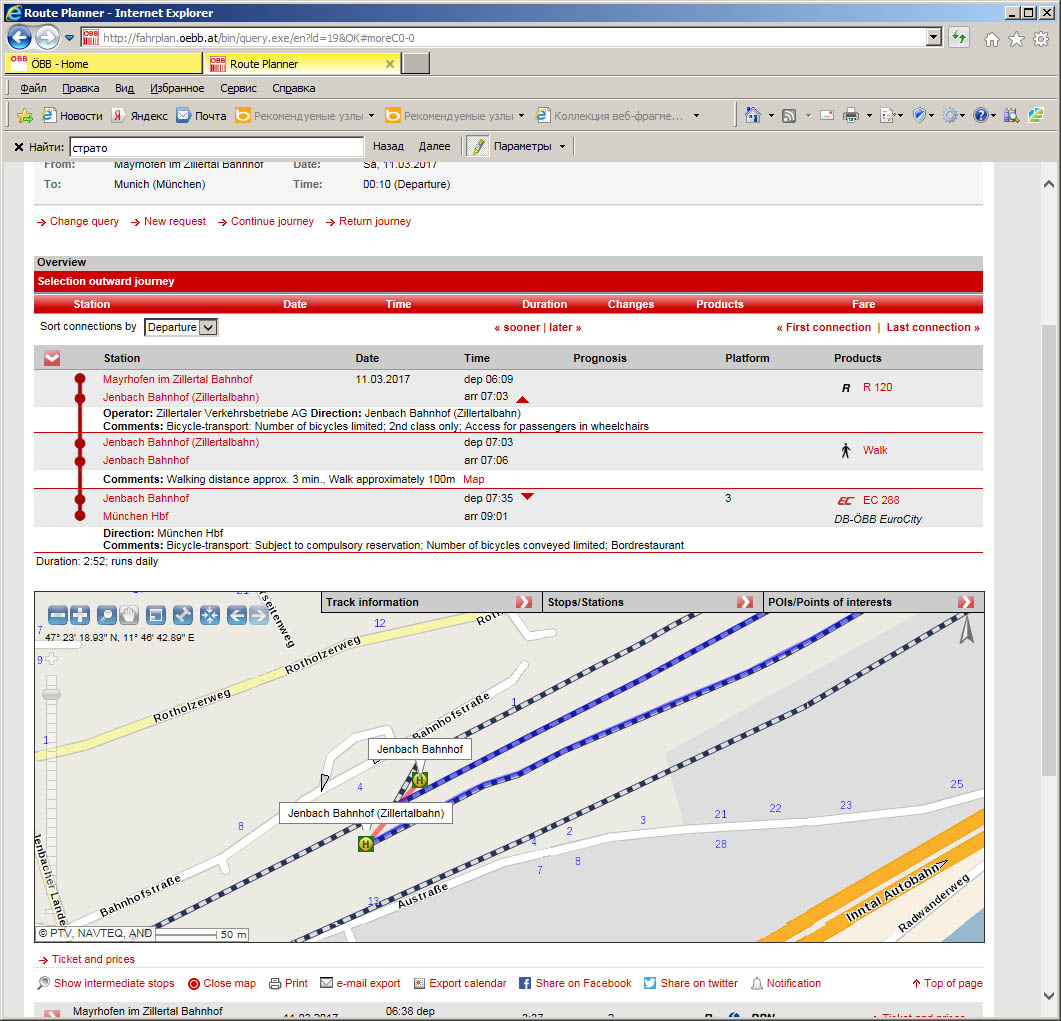Image resolution: width=1061 pixels, height=1021 pixels.
Task: Click the browser address bar URL
Action: click(x=258, y=38)
